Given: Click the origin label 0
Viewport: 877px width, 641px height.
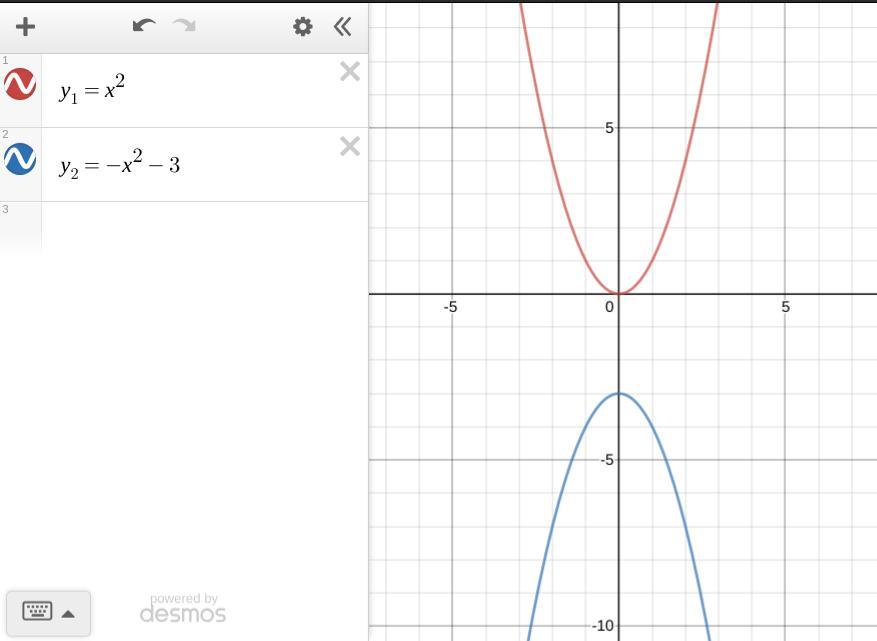Looking at the screenshot, I should (609, 307).
